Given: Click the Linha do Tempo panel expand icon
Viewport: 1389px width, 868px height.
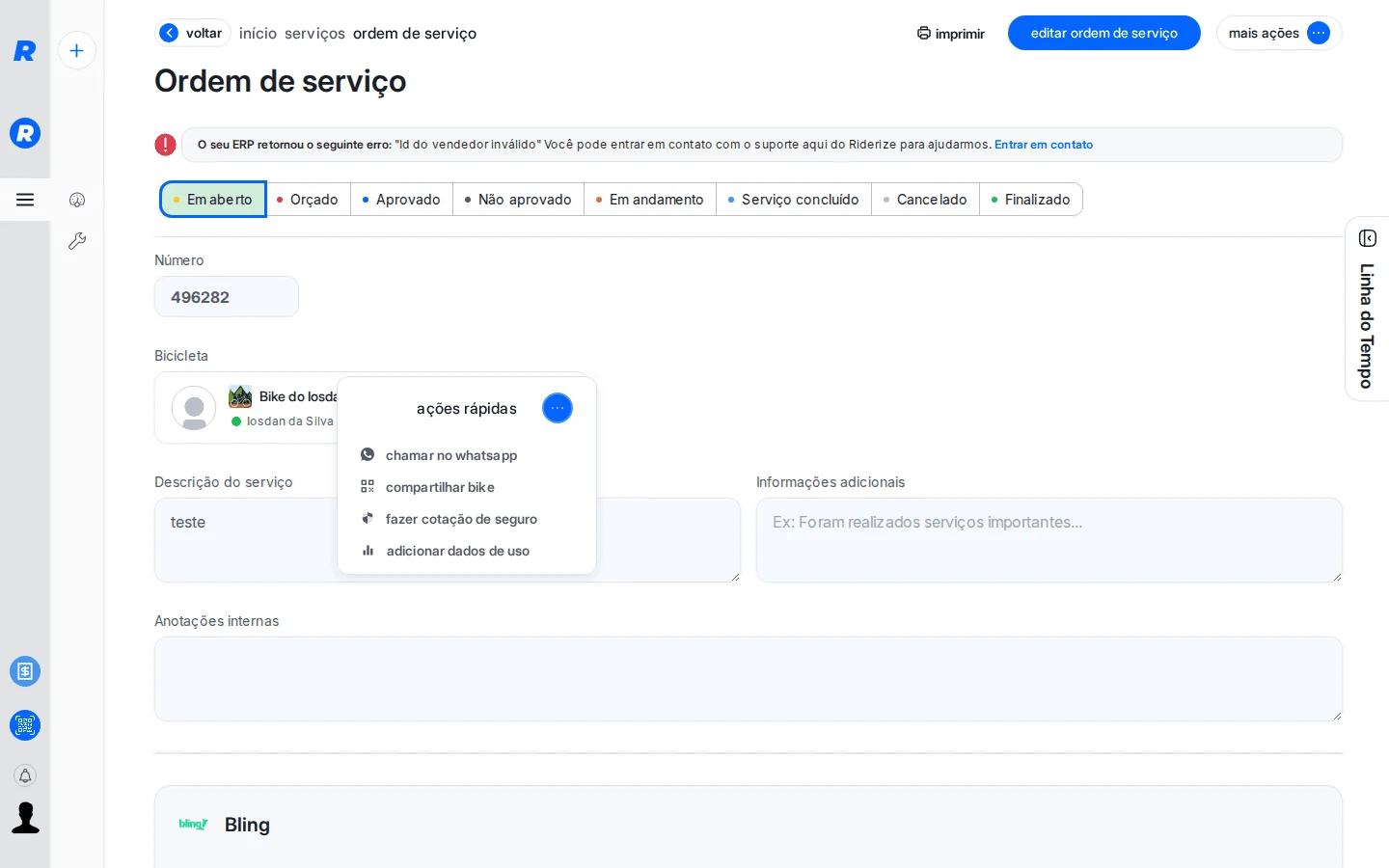Looking at the screenshot, I should point(1367,238).
